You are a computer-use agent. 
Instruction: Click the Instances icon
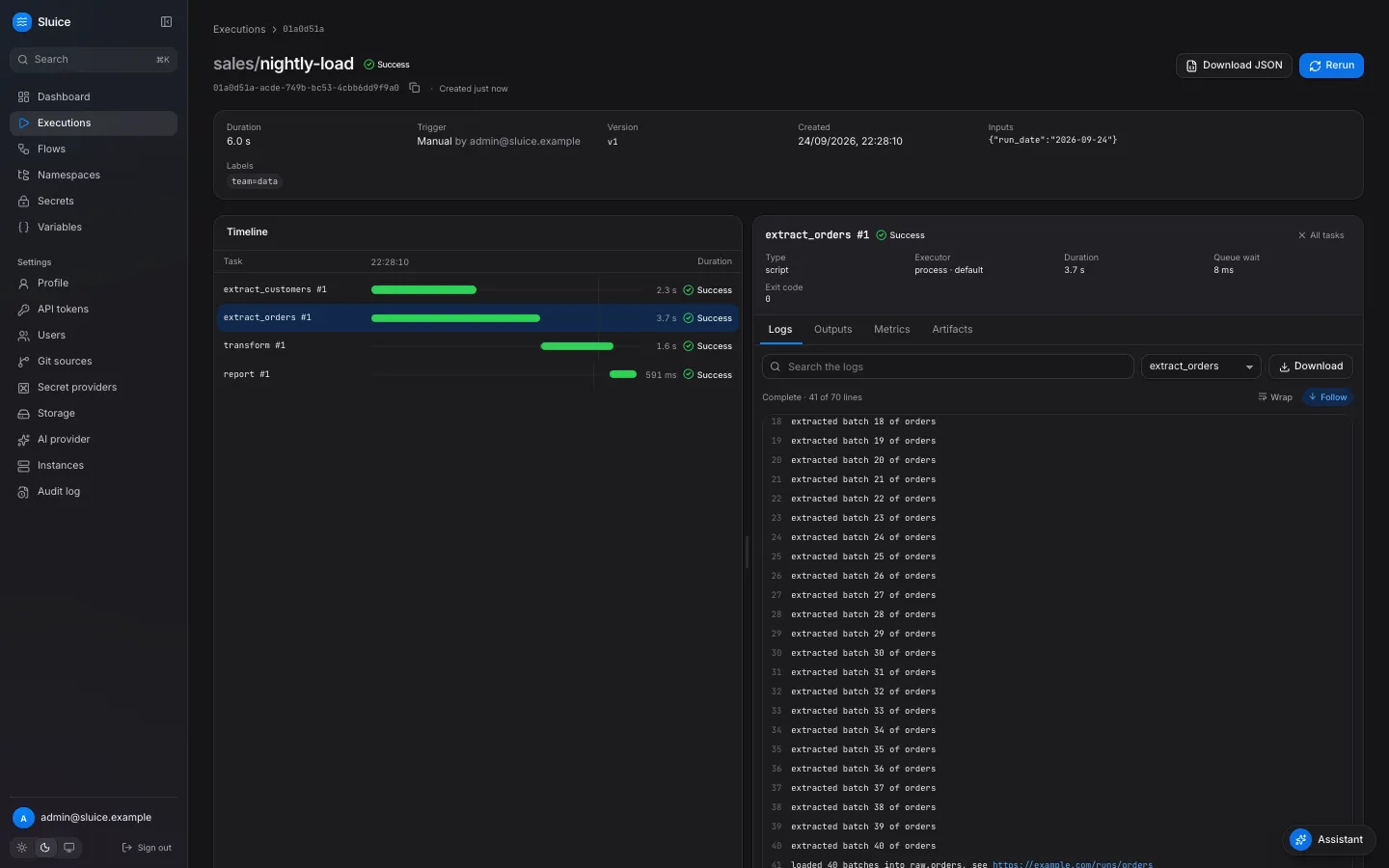[23, 466]
